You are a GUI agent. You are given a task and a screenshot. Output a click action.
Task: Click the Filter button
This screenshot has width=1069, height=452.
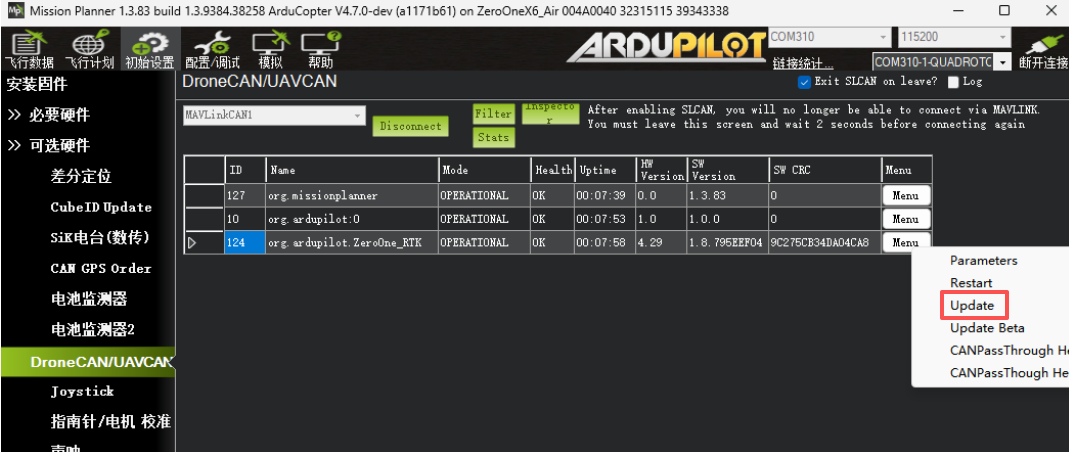coord(494,114)
